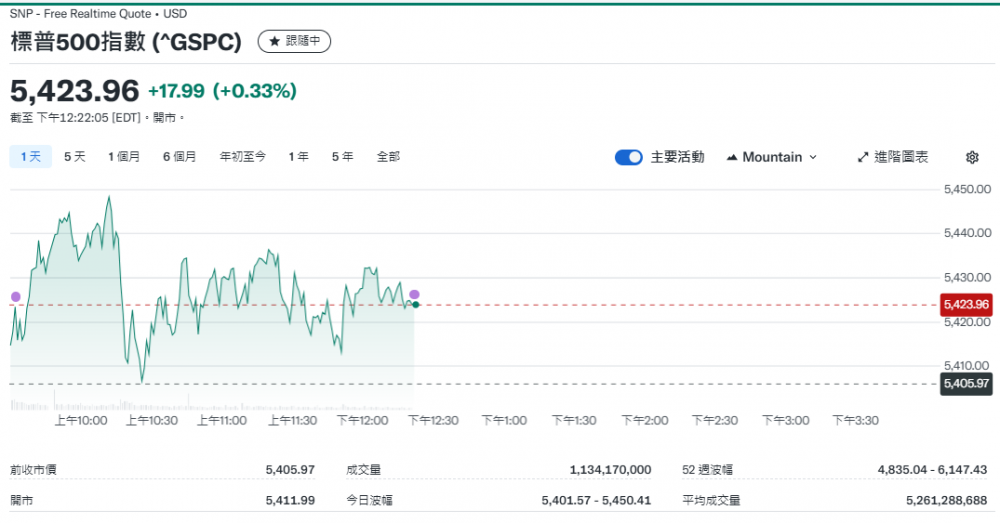Choose the 6個月 range tab
This screenshot has height=523, width=1000.
[180, 157]
